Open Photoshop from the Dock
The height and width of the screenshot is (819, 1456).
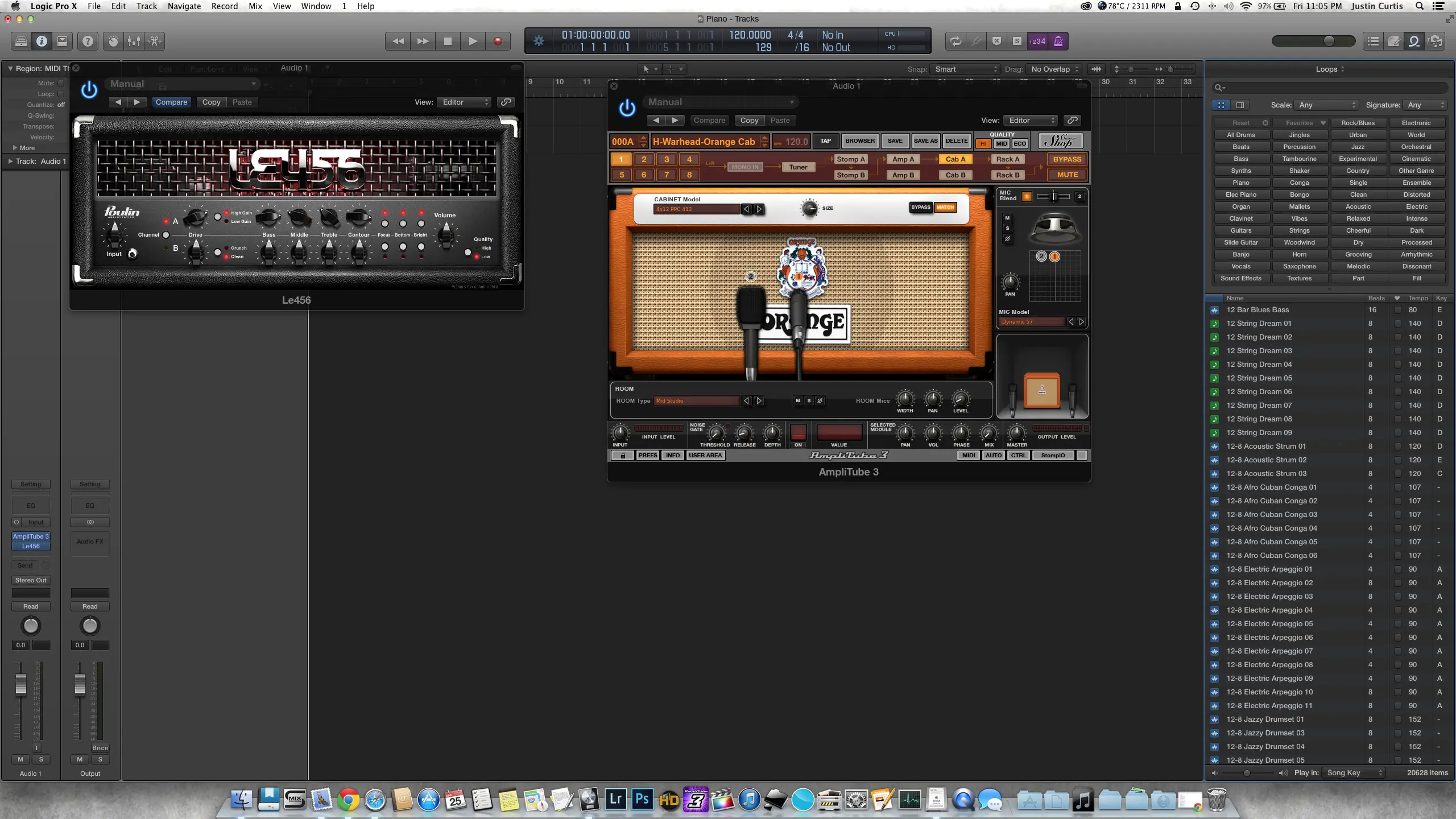(642, 799)
